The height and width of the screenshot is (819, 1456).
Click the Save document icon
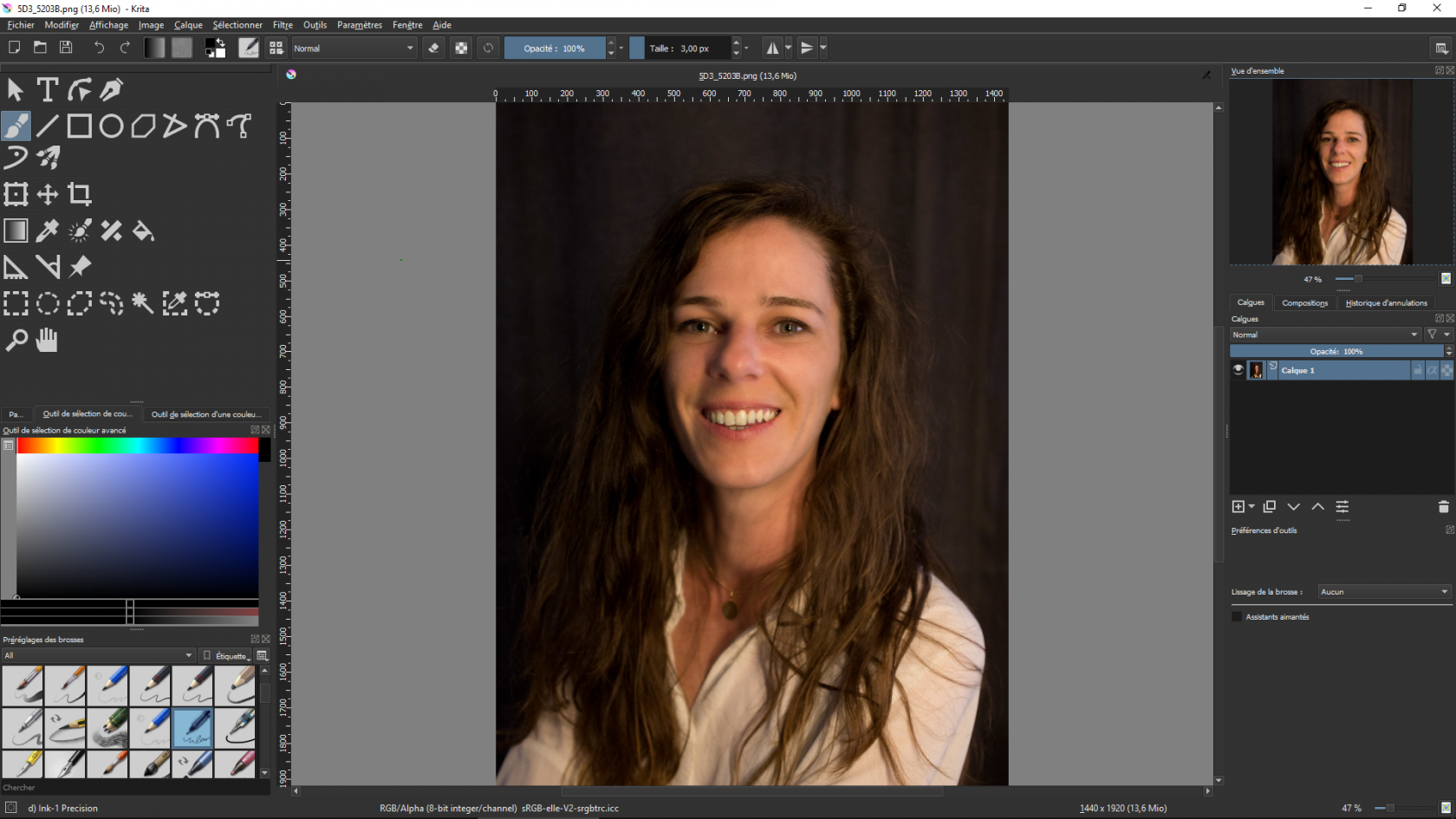66,48
